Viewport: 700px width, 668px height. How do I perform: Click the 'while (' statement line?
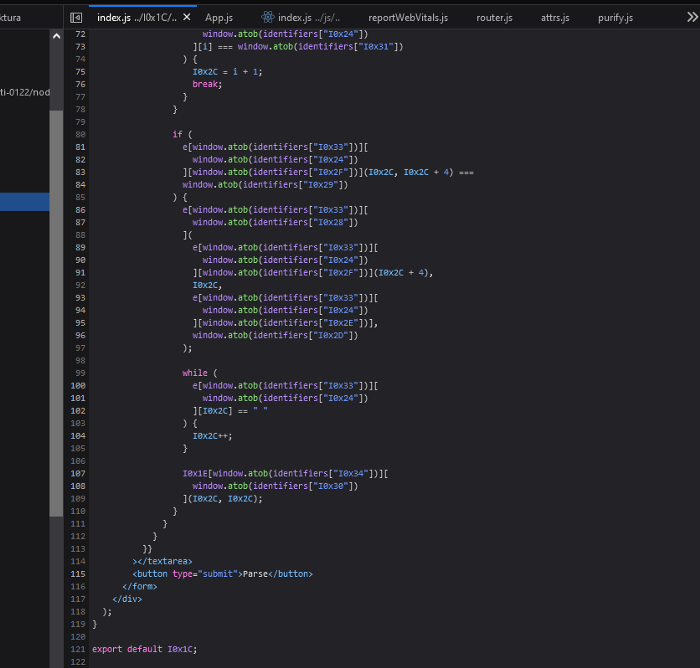(x=195, y=372)
